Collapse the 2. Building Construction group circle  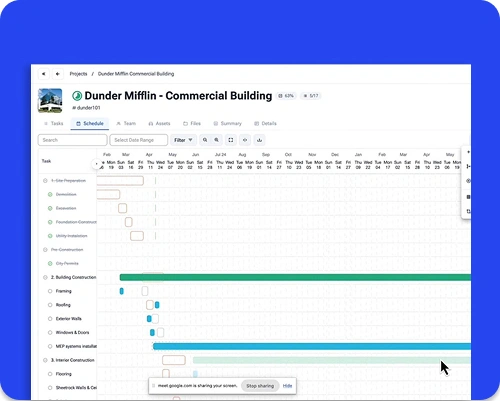coord(45,277)
